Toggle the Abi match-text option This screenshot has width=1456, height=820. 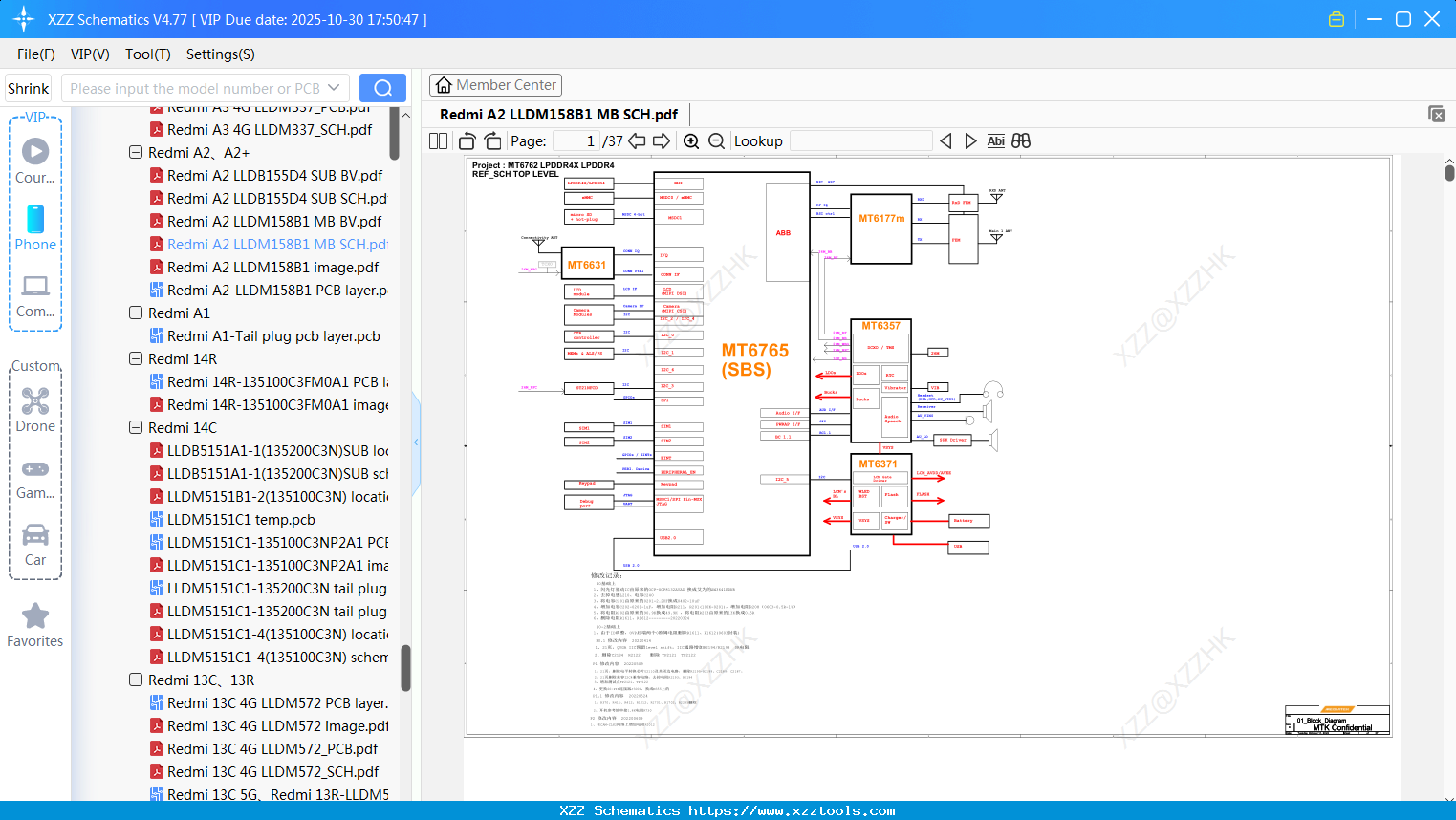pos(995,141)
